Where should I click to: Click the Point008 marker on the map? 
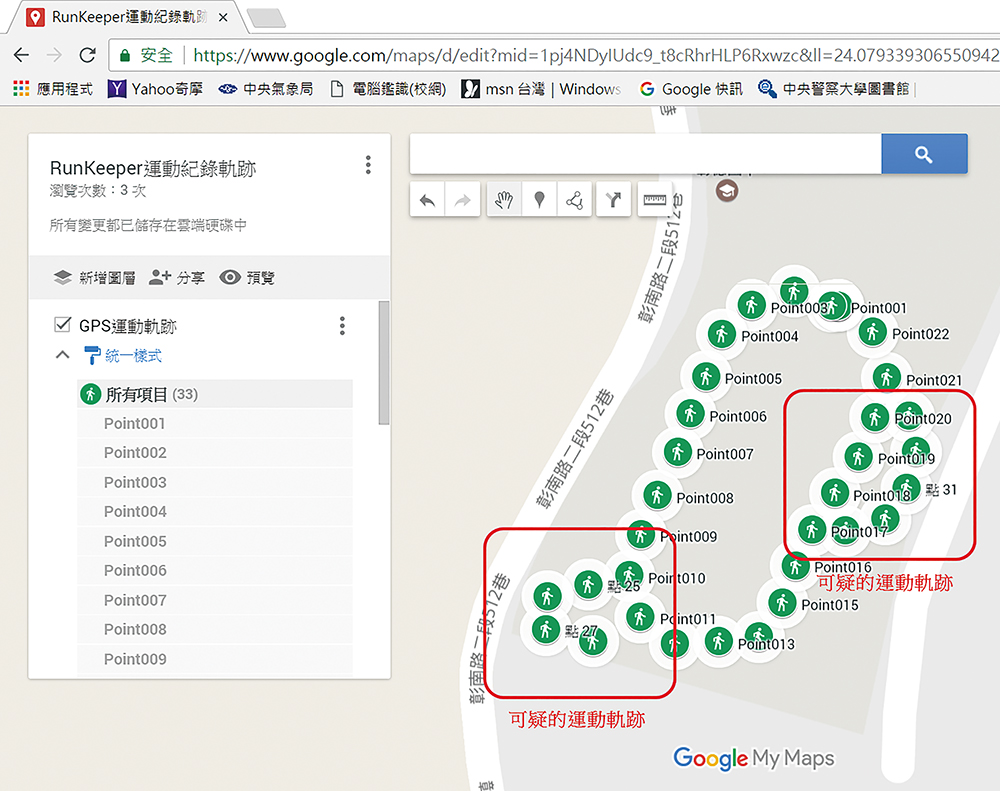point(657,495)
